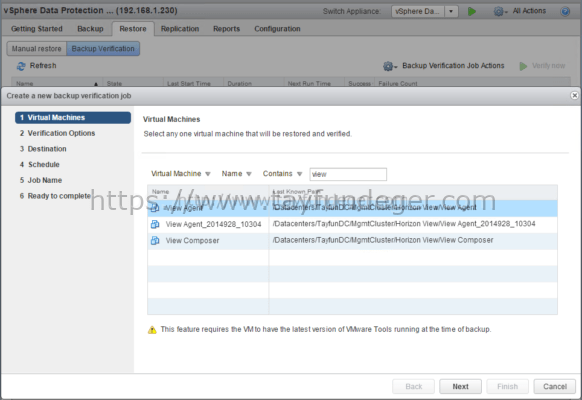This screenshot has height=400, width=582.
Task: Click the Refresh label
Action: click(x=43, y=66)
